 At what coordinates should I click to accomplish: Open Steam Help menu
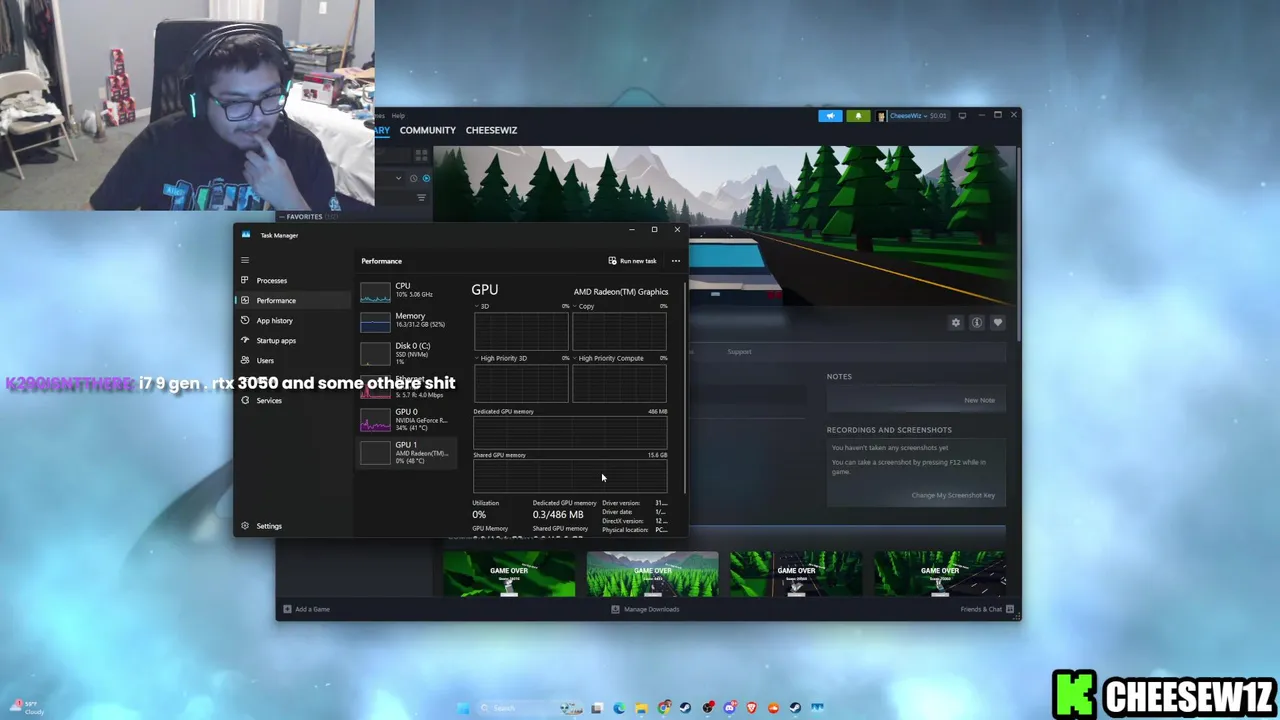point(398,116)
